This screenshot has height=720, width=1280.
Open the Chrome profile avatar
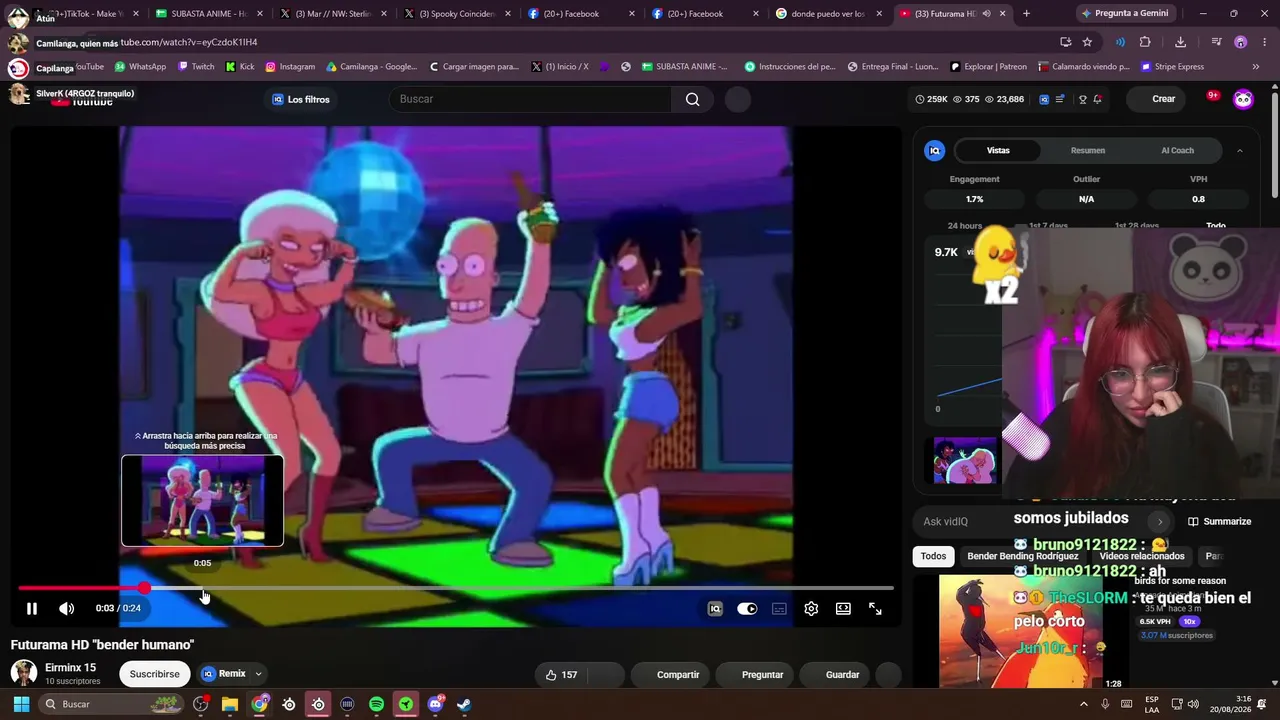[1241, 42]
